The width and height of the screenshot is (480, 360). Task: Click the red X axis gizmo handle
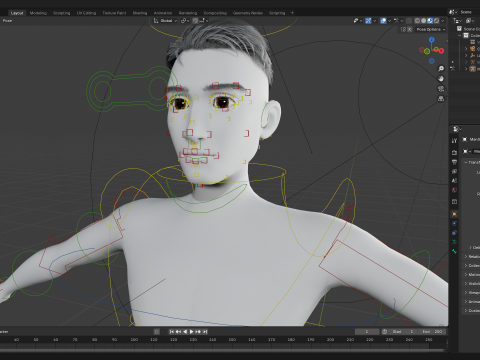click(441, 51)
